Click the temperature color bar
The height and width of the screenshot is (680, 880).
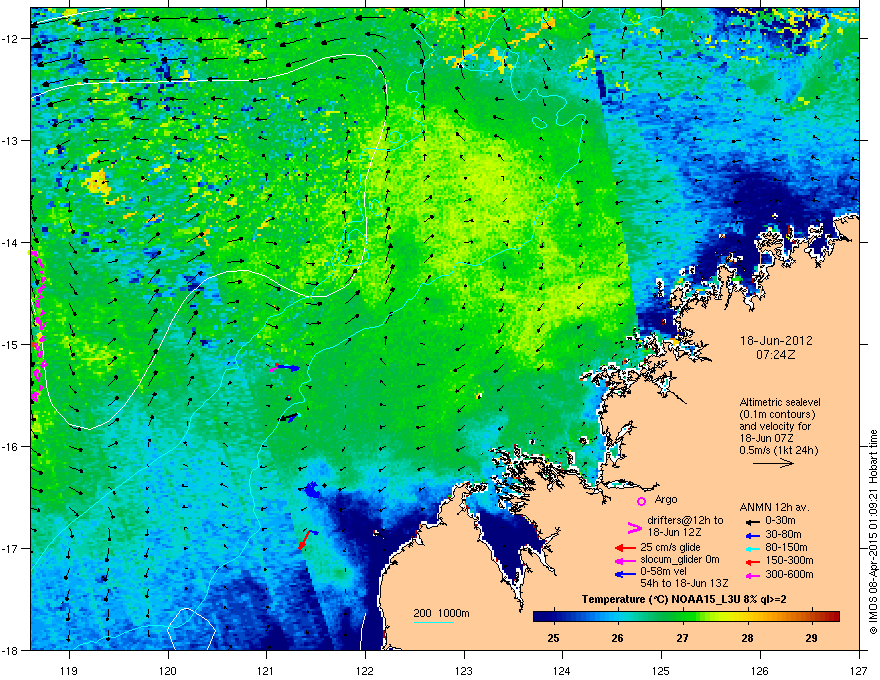tap(686, 617)
